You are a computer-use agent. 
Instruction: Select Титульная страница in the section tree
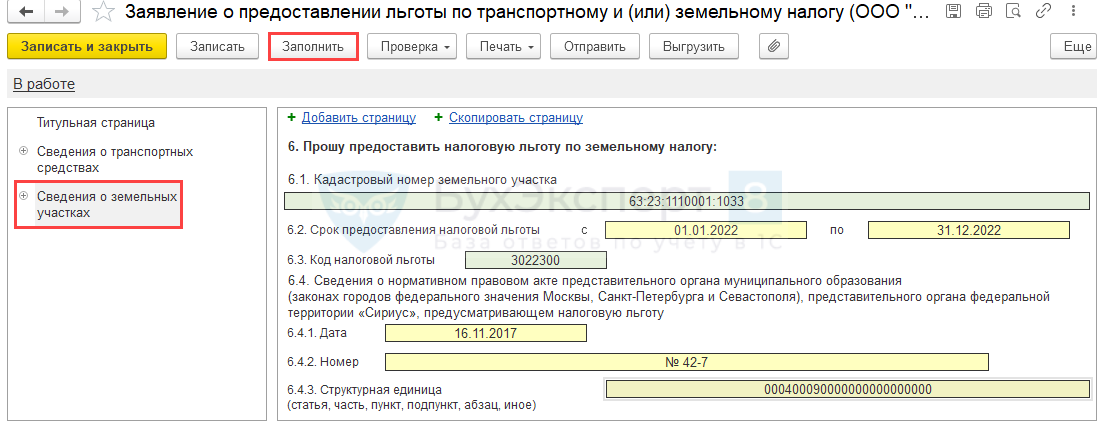(96, 123)
